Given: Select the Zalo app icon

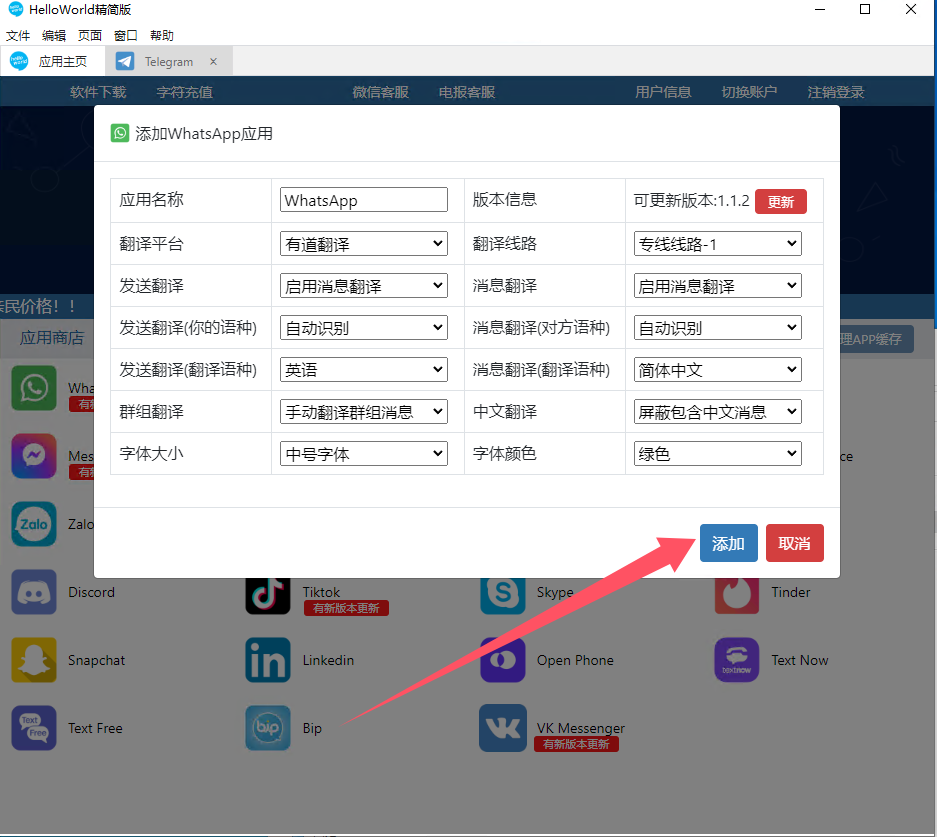Looking at the screenshot, I should tap(34, 525).
